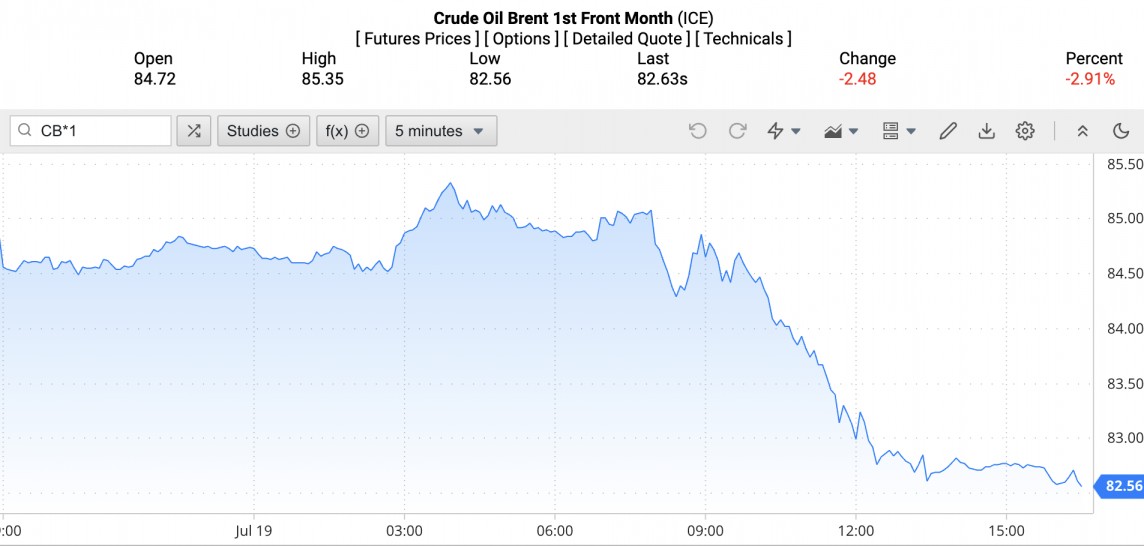Screen dimensions: 1144x546
Task: Undo the last chart action
Action: point(698,131)
